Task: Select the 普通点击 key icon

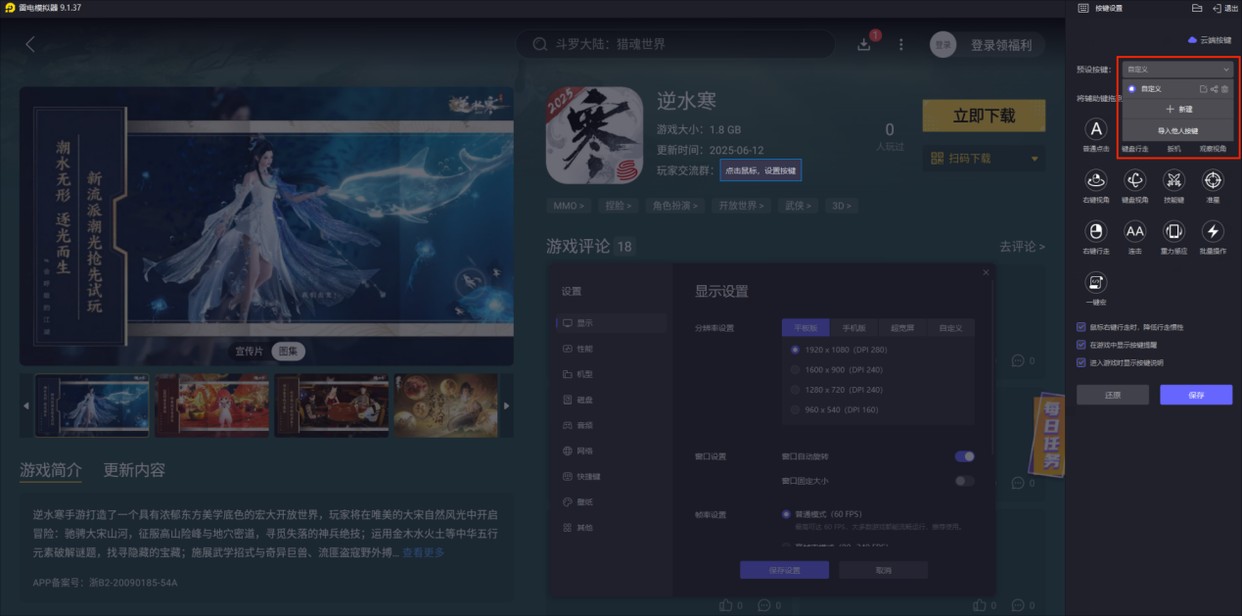Action: click(1096, 129)
